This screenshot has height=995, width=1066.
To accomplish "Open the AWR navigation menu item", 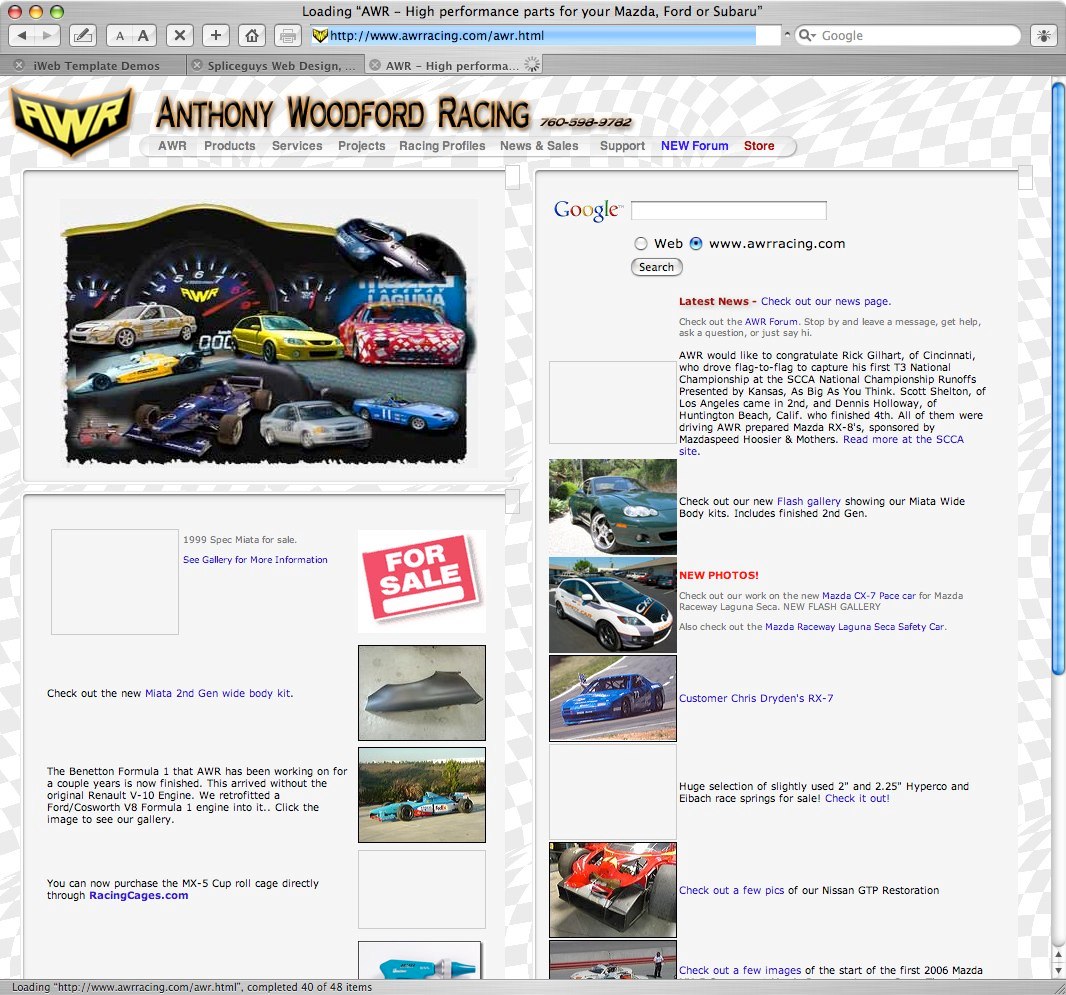I will tap(172, 145).
